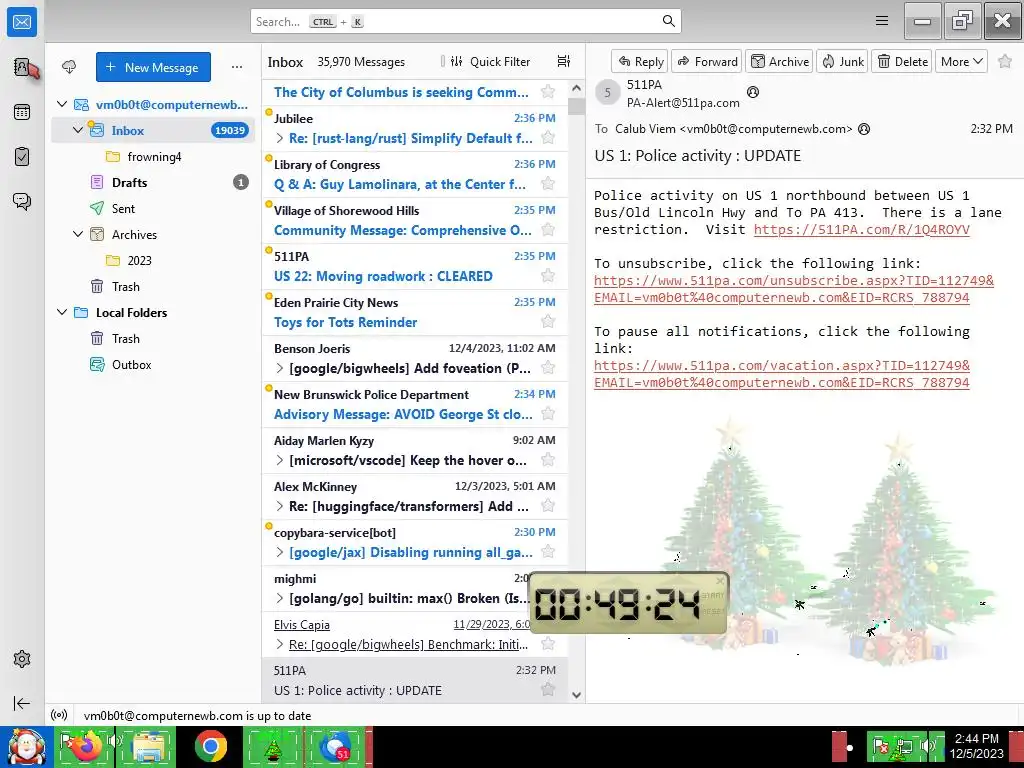Image resolution: width=1024 pixels, height=768 pixels.
Task: Click the 511pa vacation pause link
Action: (x=782, y=374)
